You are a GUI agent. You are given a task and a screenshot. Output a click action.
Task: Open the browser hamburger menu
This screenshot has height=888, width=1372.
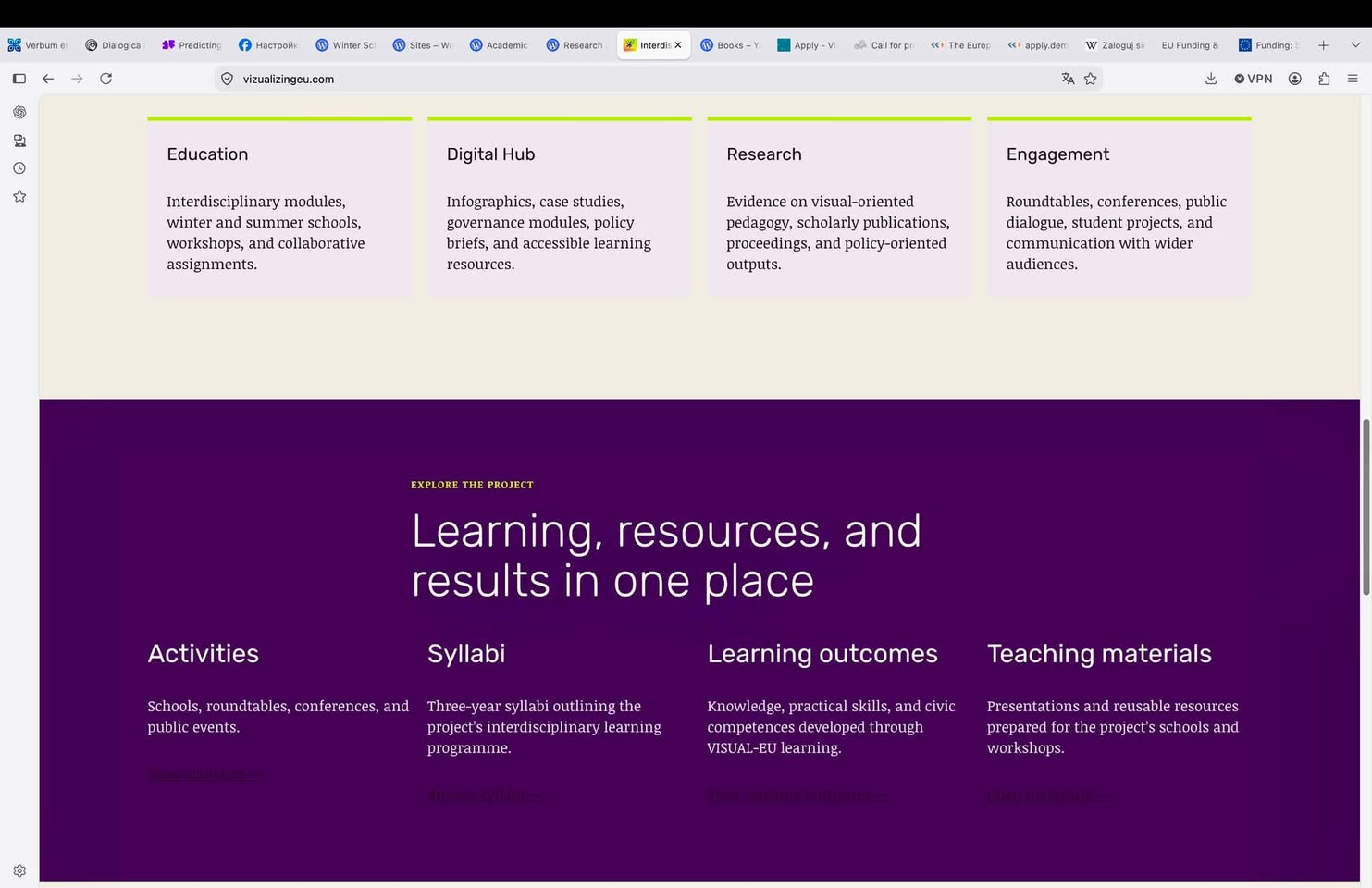click(x=1353, y=79)
